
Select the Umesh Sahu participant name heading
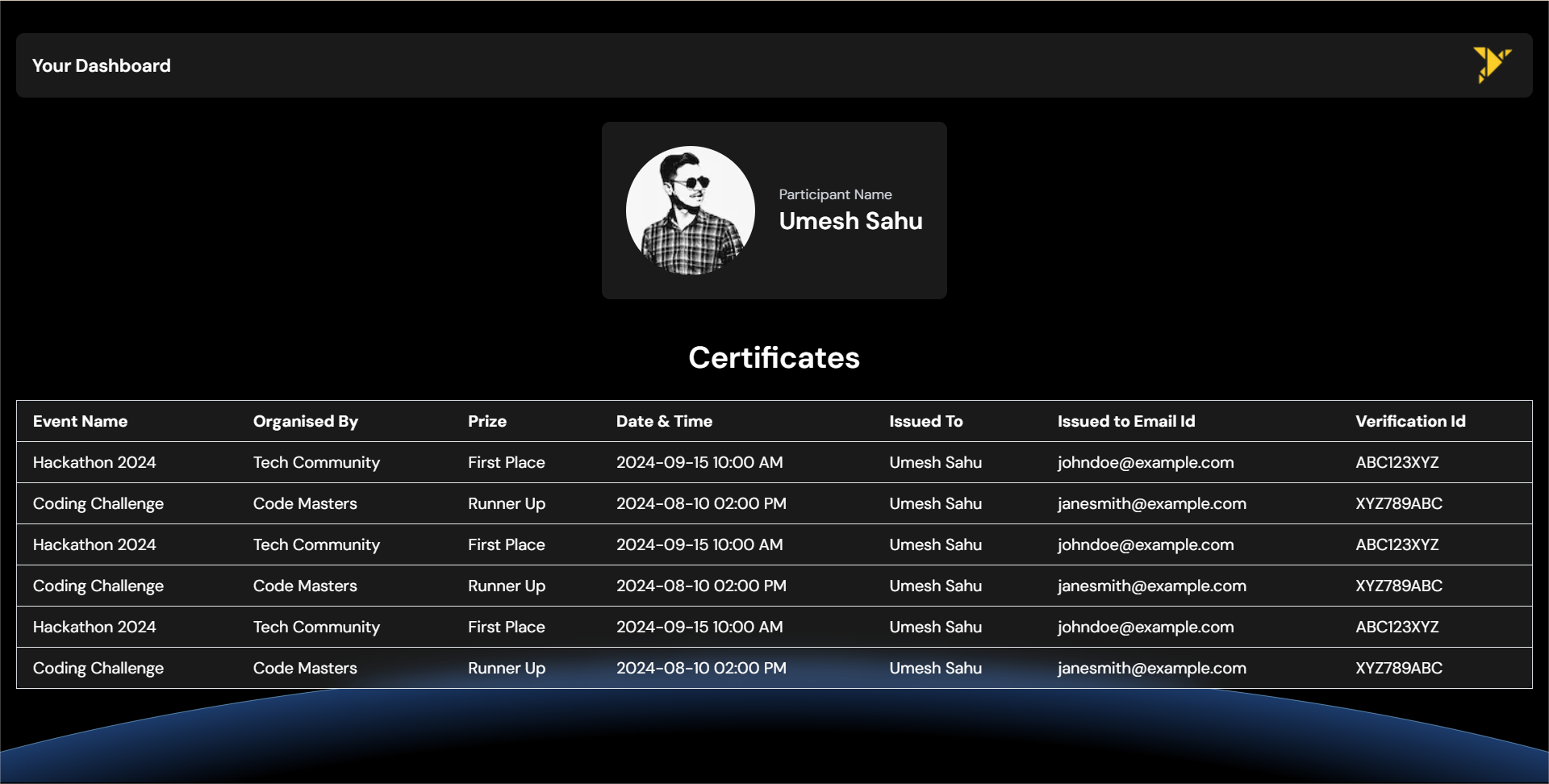850,221
